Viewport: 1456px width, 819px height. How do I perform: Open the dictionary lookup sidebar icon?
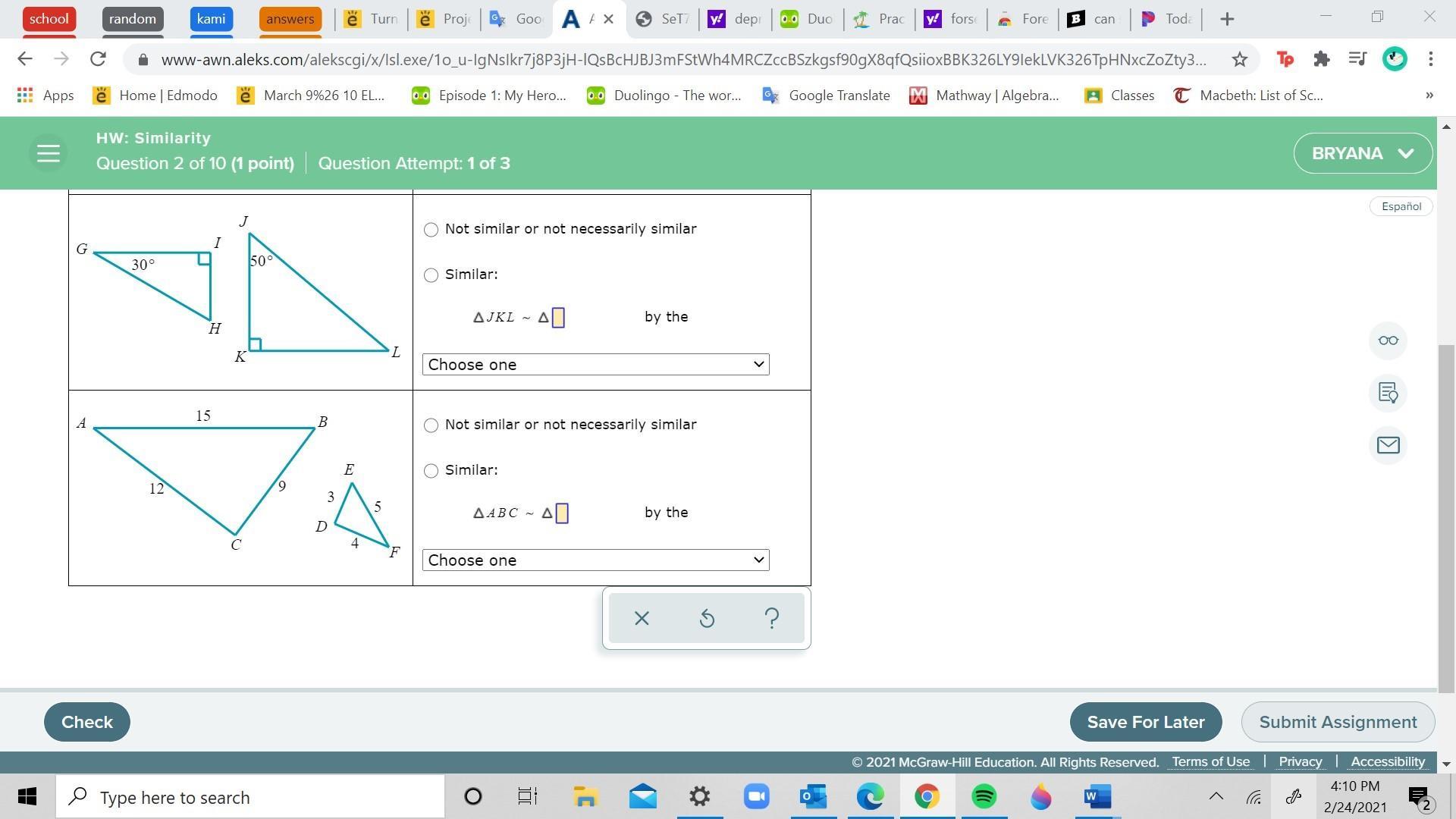click(1388, 393)
